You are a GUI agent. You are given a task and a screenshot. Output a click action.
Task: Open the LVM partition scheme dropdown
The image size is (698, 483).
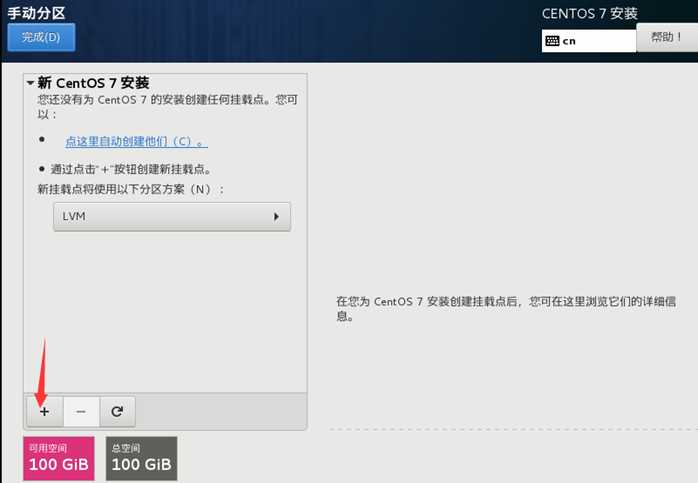172,217
